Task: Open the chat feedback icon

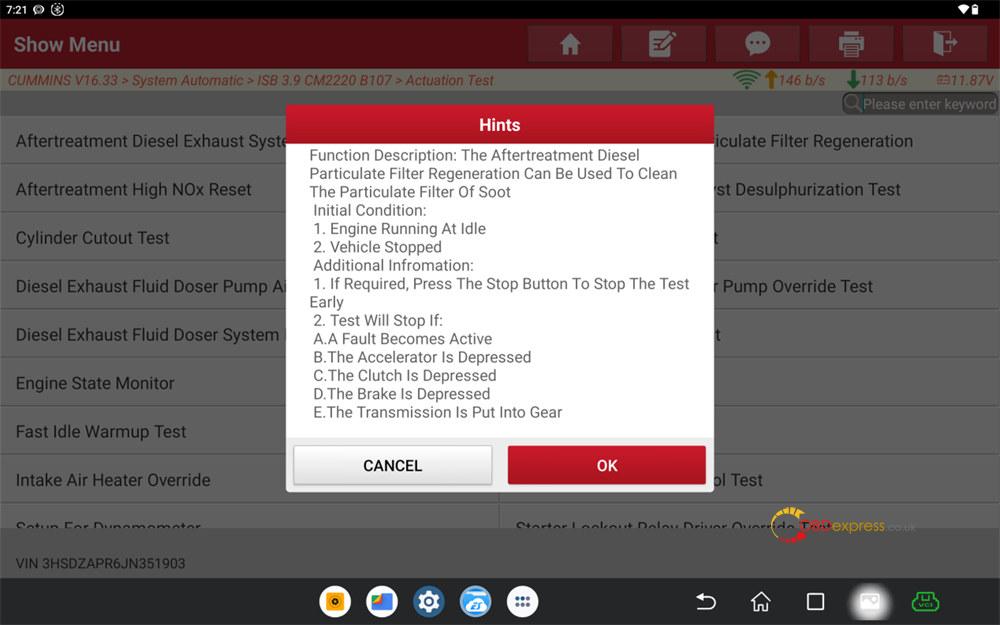Action: [757, 44]
